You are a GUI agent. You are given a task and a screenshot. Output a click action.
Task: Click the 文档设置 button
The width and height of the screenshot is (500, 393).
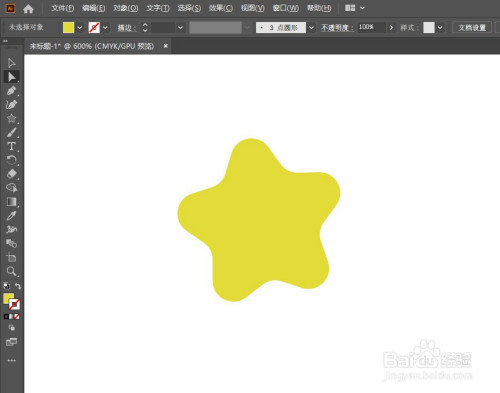472,28
